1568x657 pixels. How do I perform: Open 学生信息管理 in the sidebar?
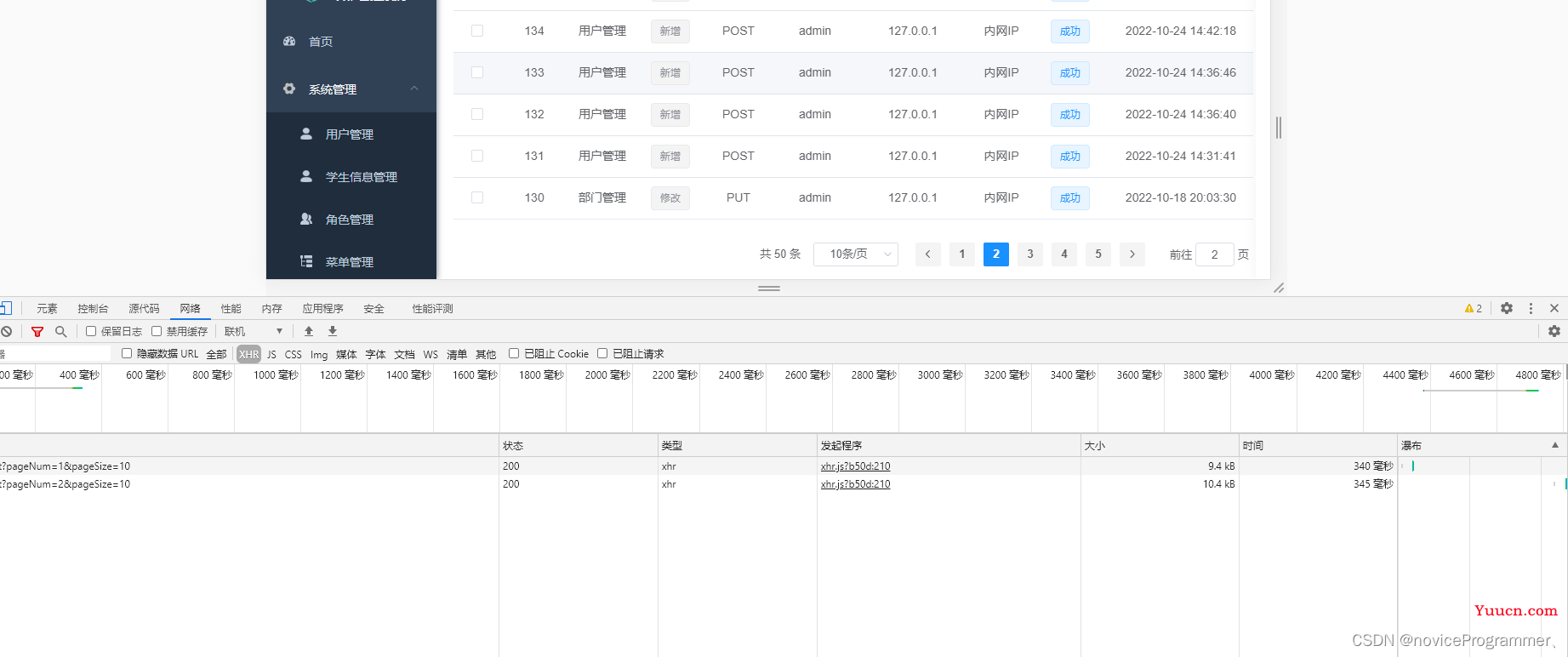pos(362,177)
